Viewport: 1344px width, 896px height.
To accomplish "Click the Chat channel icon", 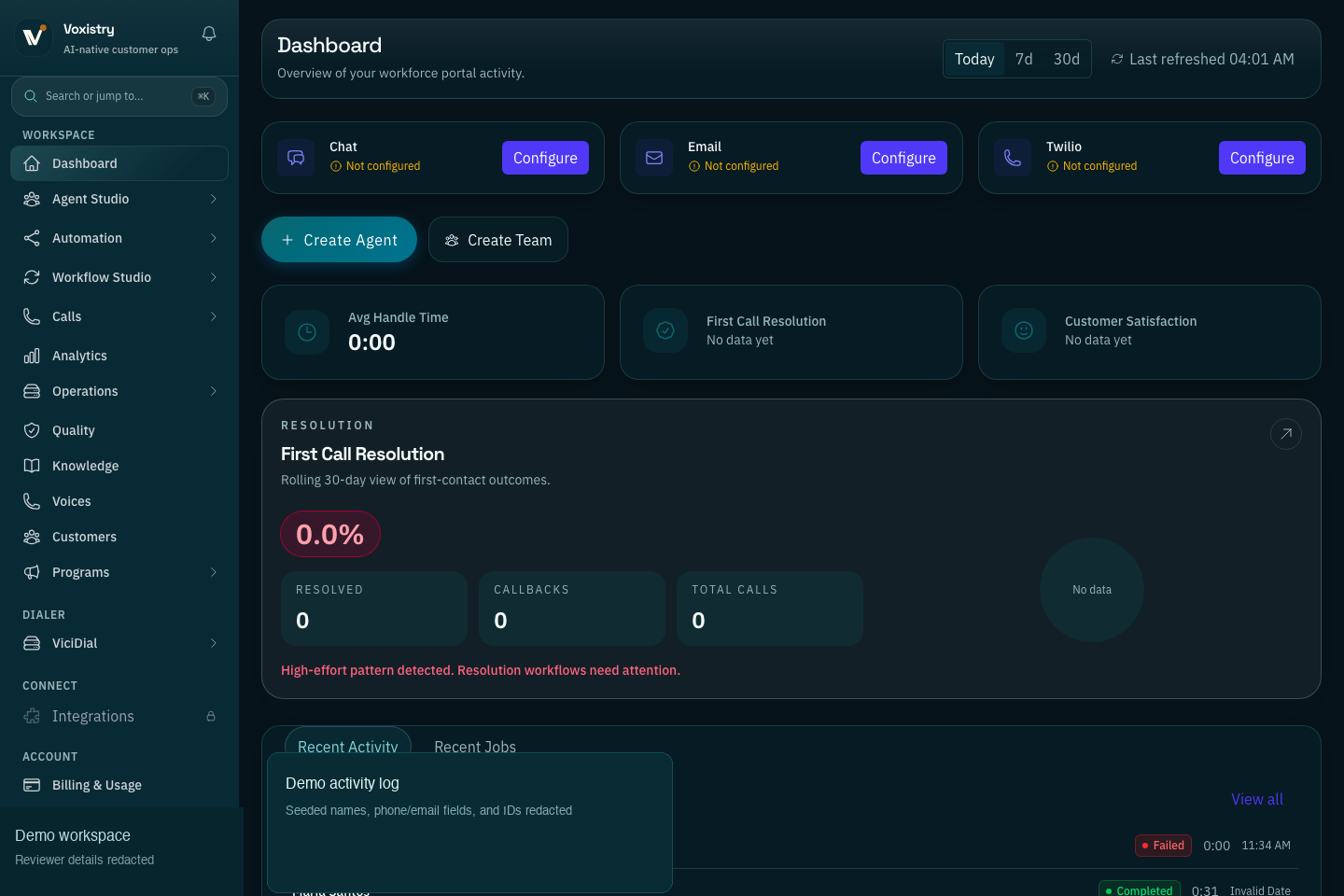I will 296,158.
